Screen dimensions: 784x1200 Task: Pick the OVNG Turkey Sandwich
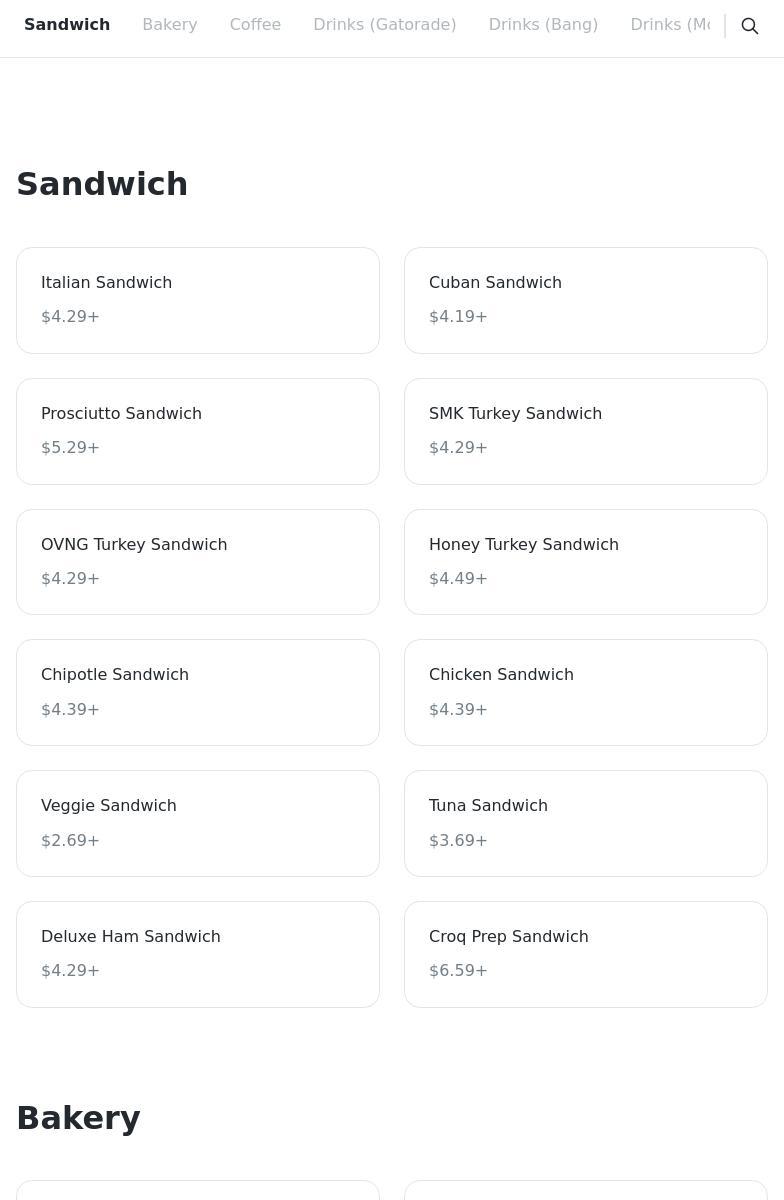(x=198, y=562)
